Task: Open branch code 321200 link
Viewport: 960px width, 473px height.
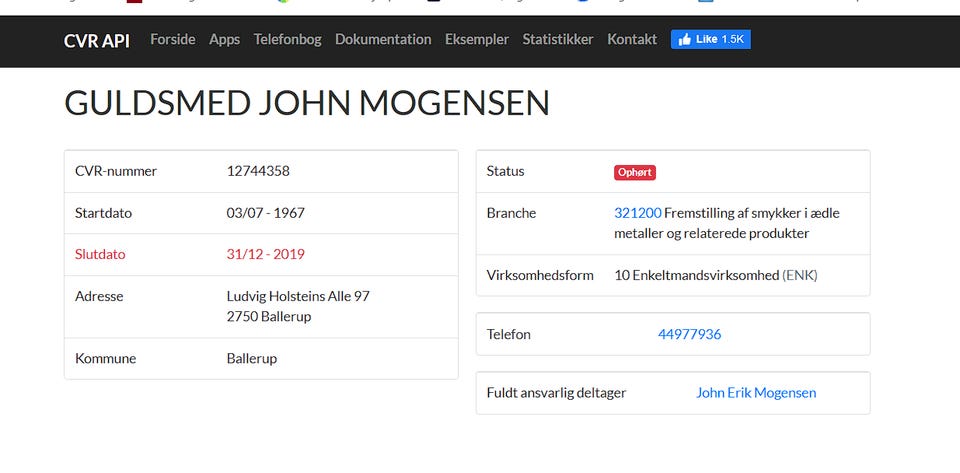Action: [637, 213]
